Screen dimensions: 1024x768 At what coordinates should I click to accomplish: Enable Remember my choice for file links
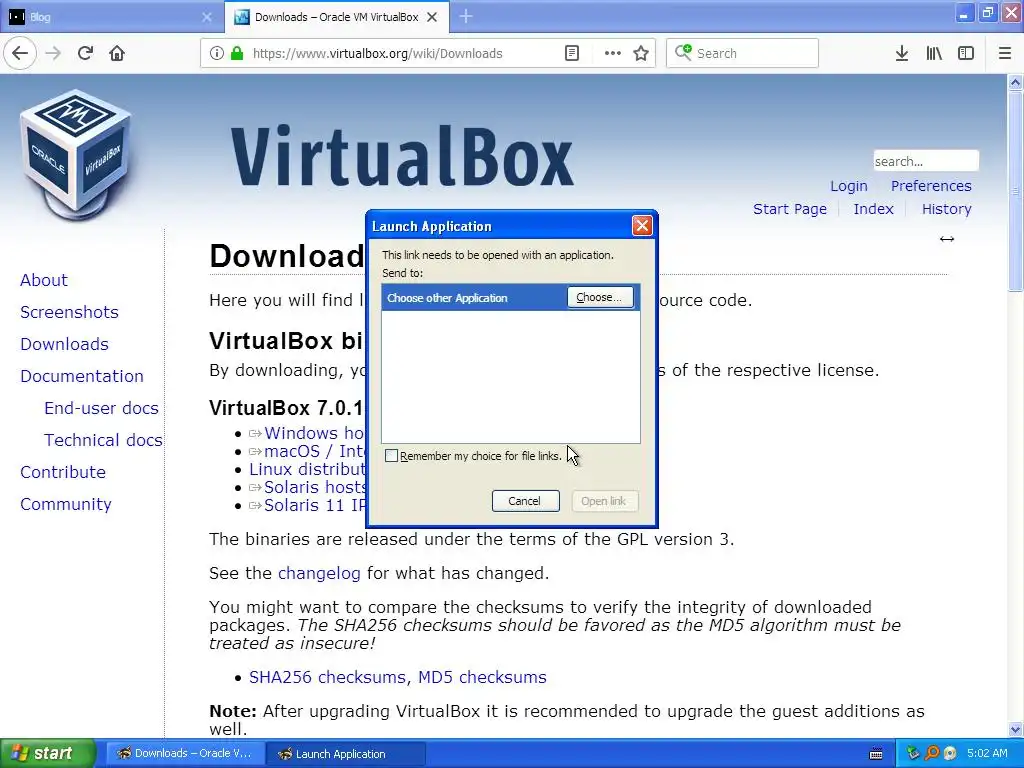(391, 456)
